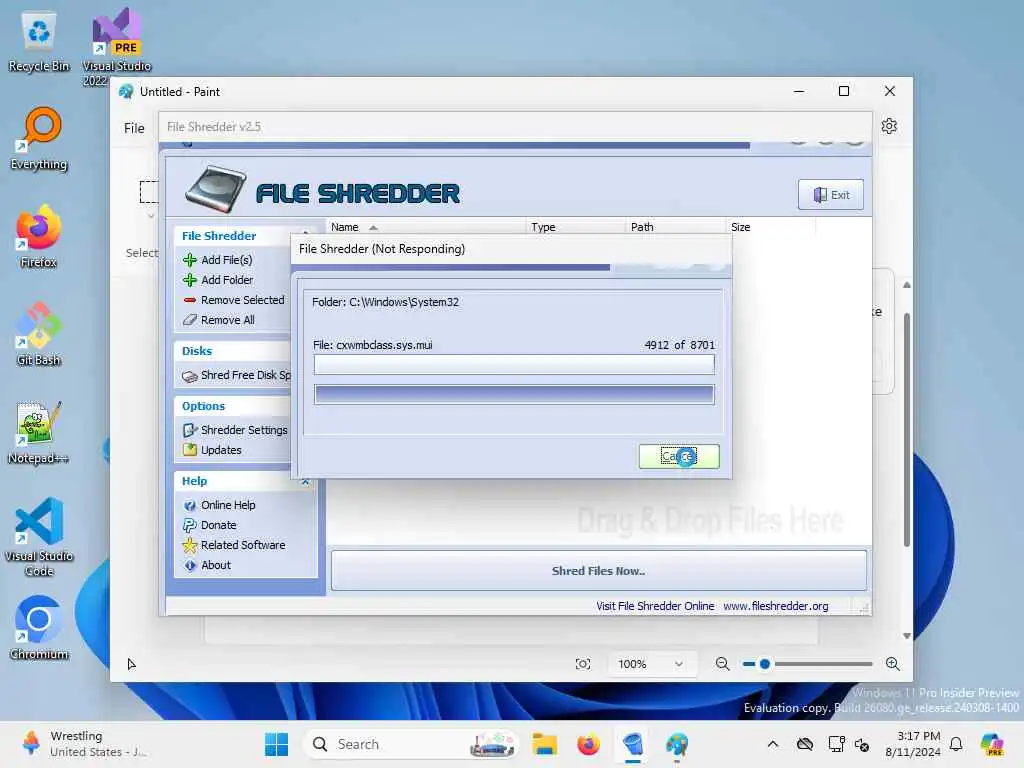Adjust the Paint zoom slider handle
Image resolution: width=1024 pixels, height=768 pixels.
click(765, 664)
